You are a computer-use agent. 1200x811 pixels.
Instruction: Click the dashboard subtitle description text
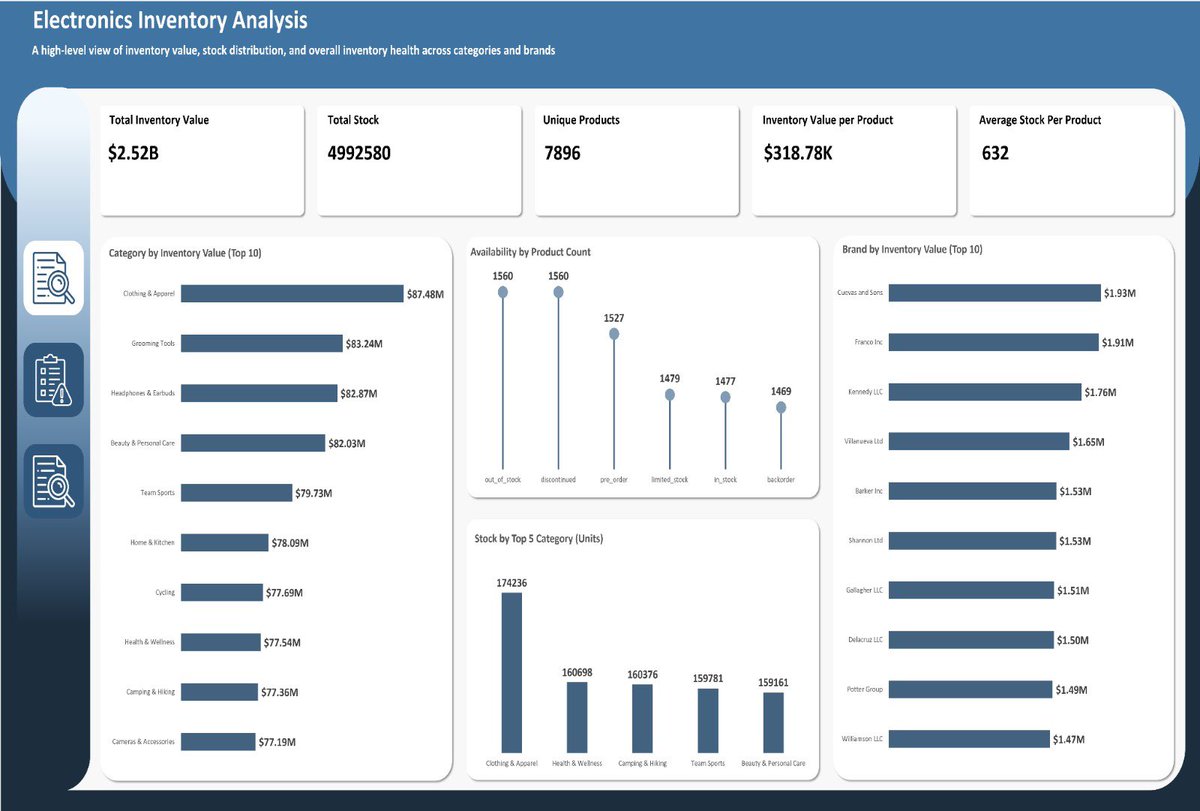click(293, 49)
